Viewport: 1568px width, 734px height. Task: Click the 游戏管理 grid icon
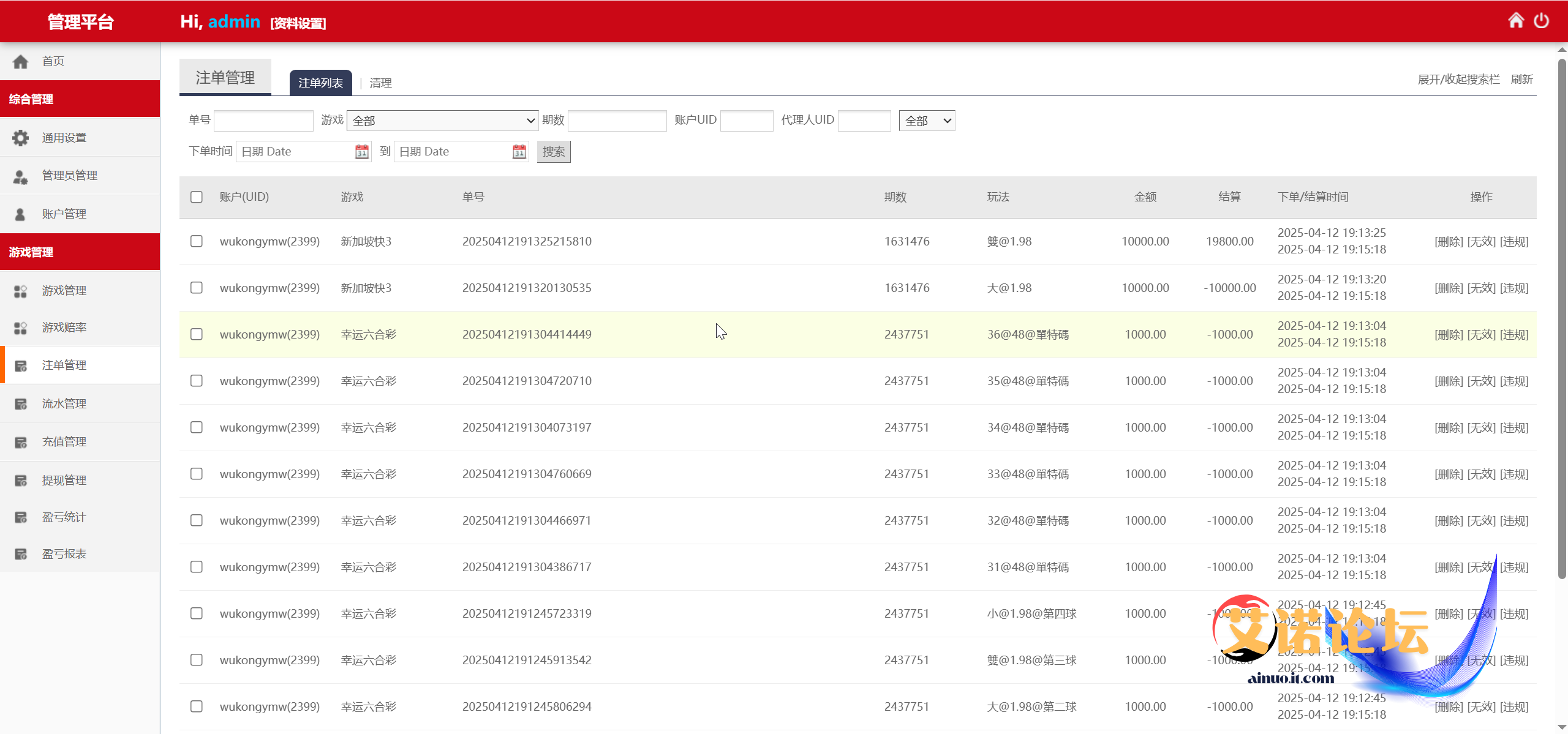click(21, 291)
